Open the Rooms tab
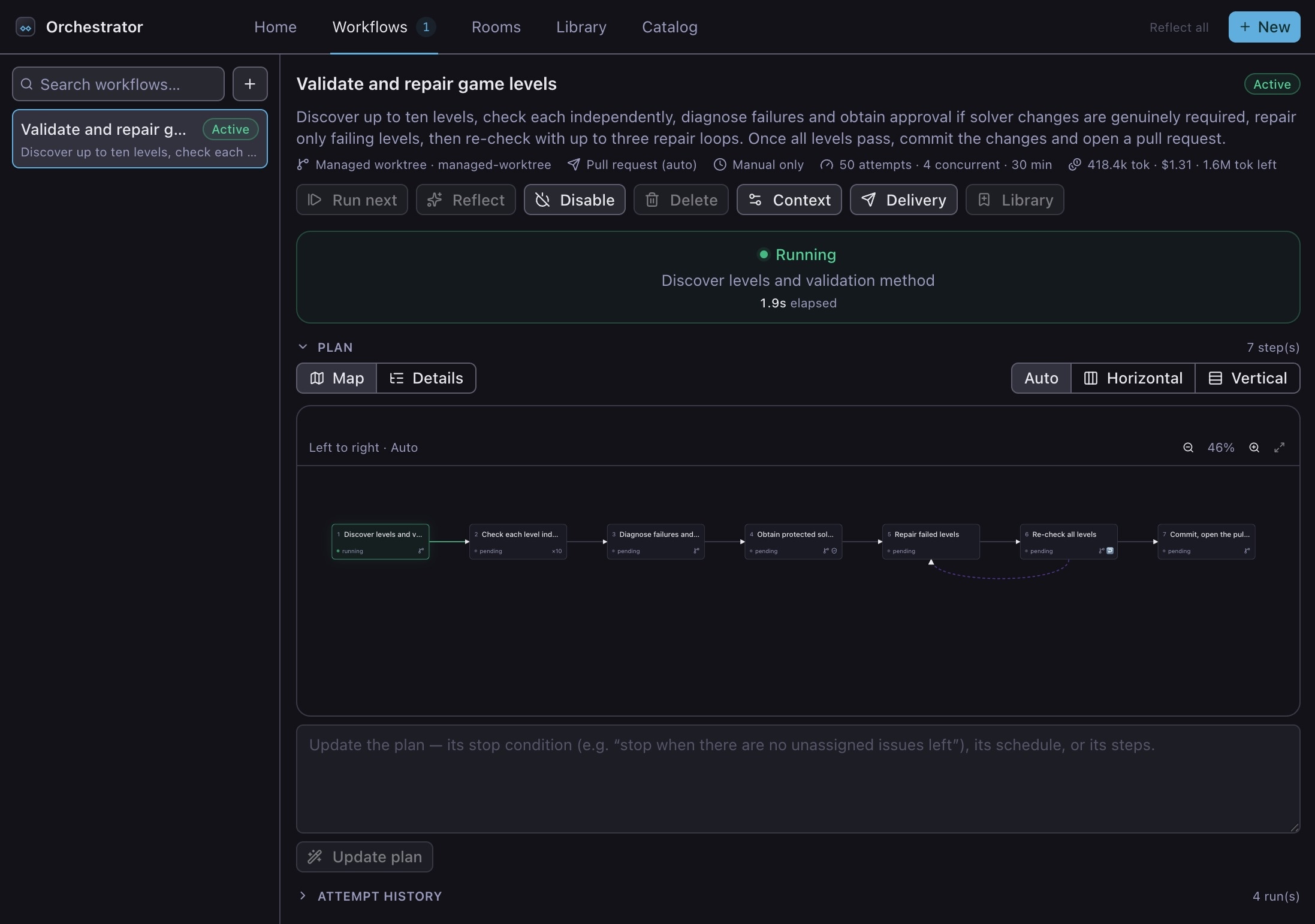Image resolution: width=1315 pixels, height=924 pixels. (x=496, y=27)
